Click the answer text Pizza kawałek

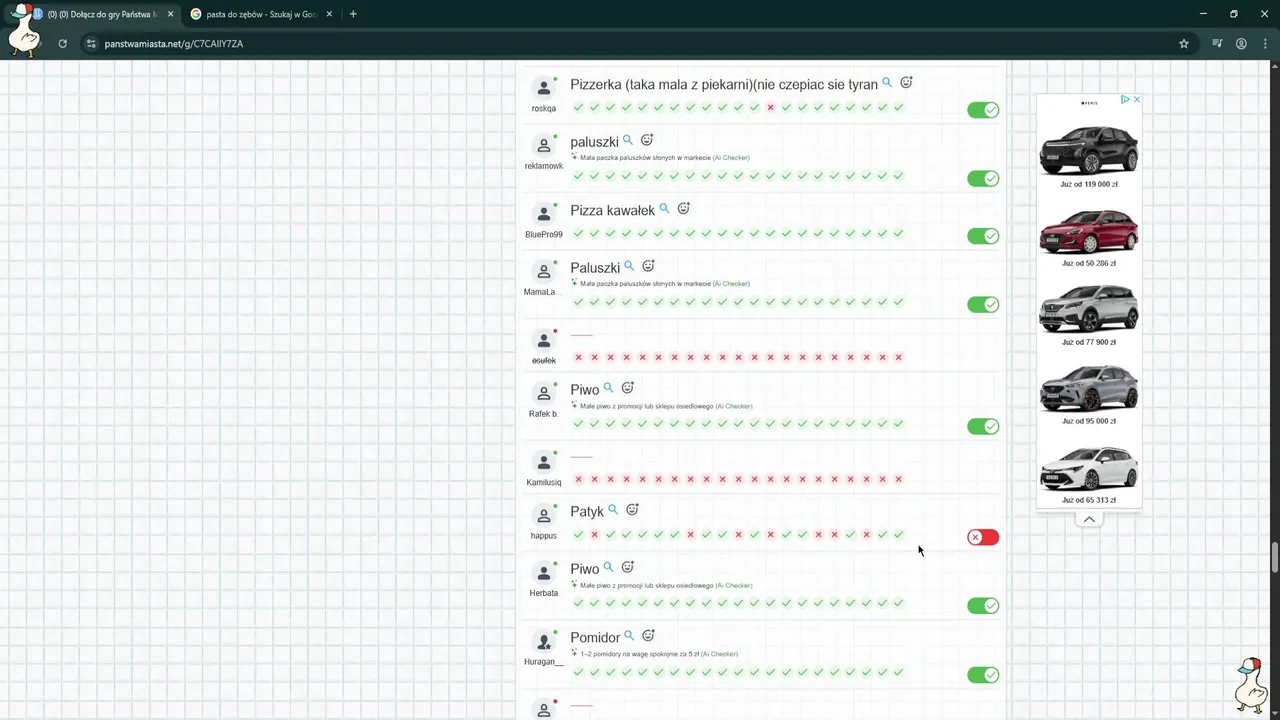click(x=612, y=210)
